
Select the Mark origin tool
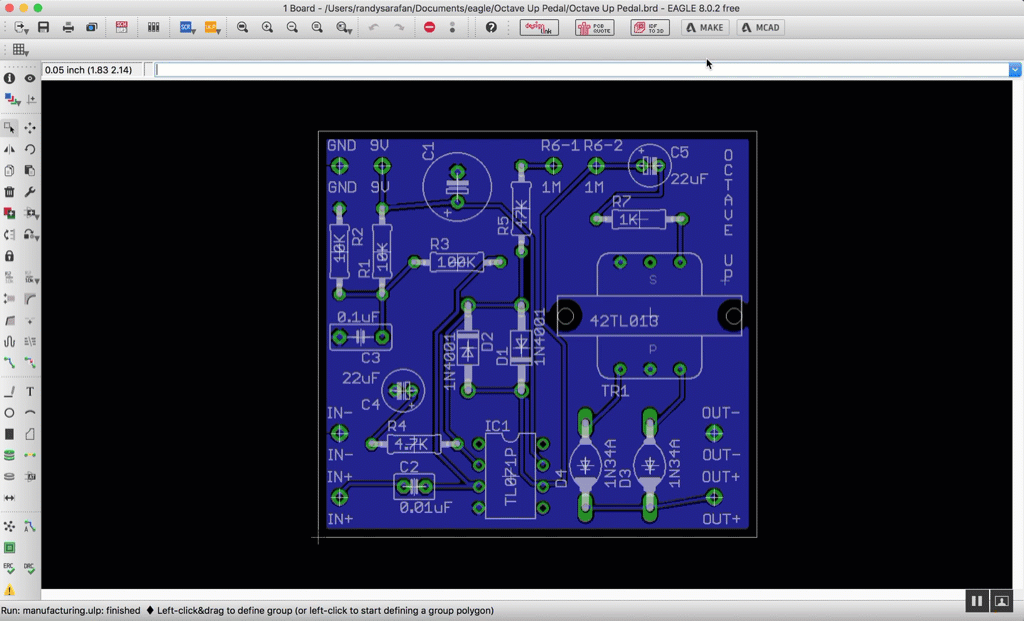[x=31, y=99]
